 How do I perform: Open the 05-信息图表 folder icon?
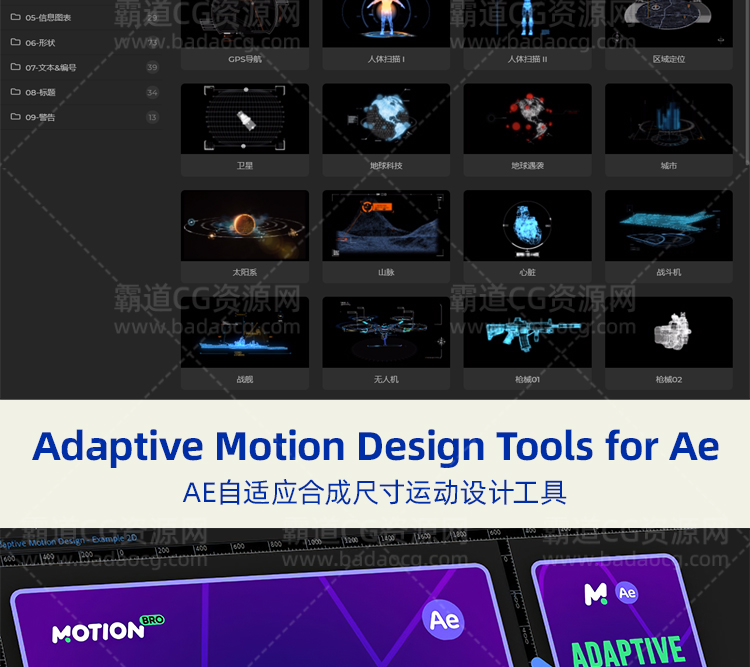(x=15, y=17)
